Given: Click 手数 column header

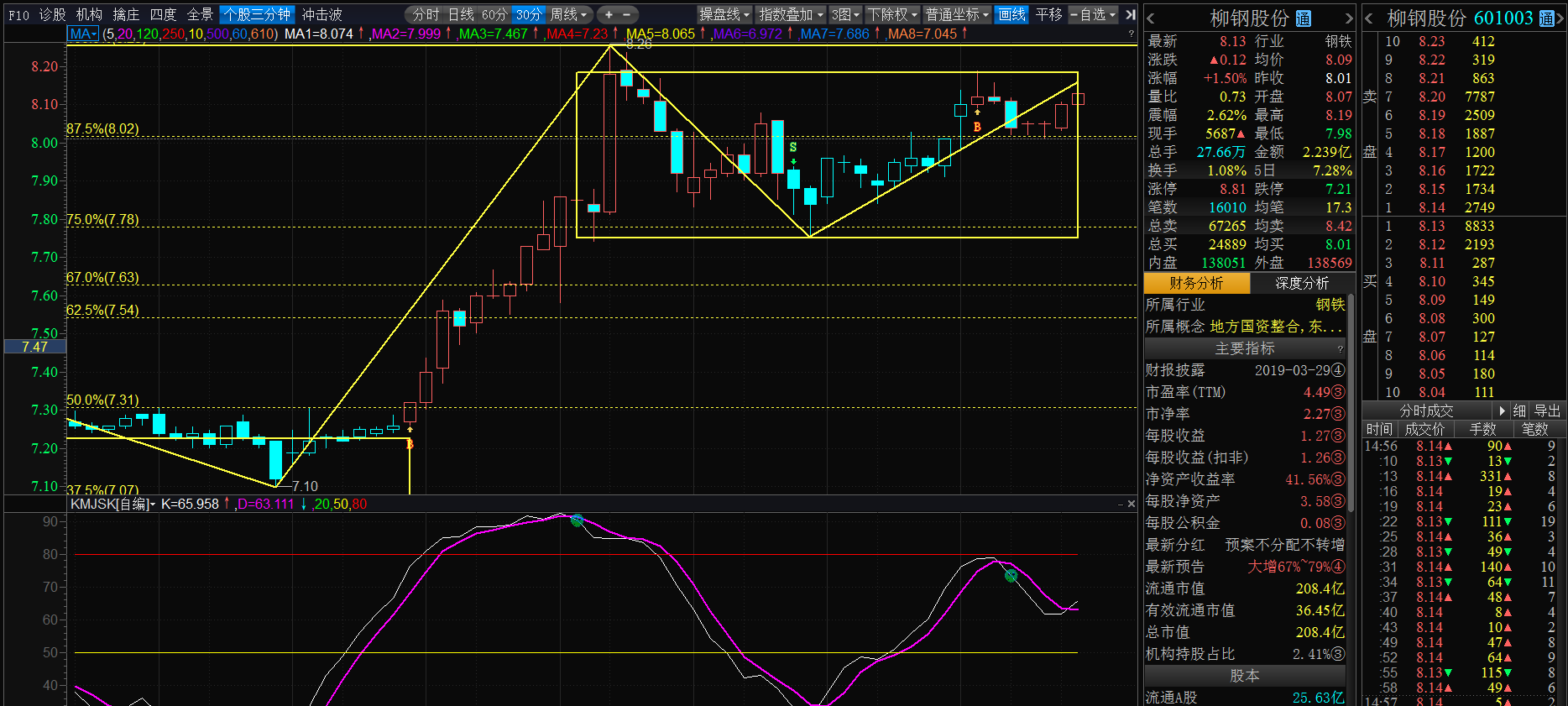Looking at the screenshot, I should [1482, 429].
